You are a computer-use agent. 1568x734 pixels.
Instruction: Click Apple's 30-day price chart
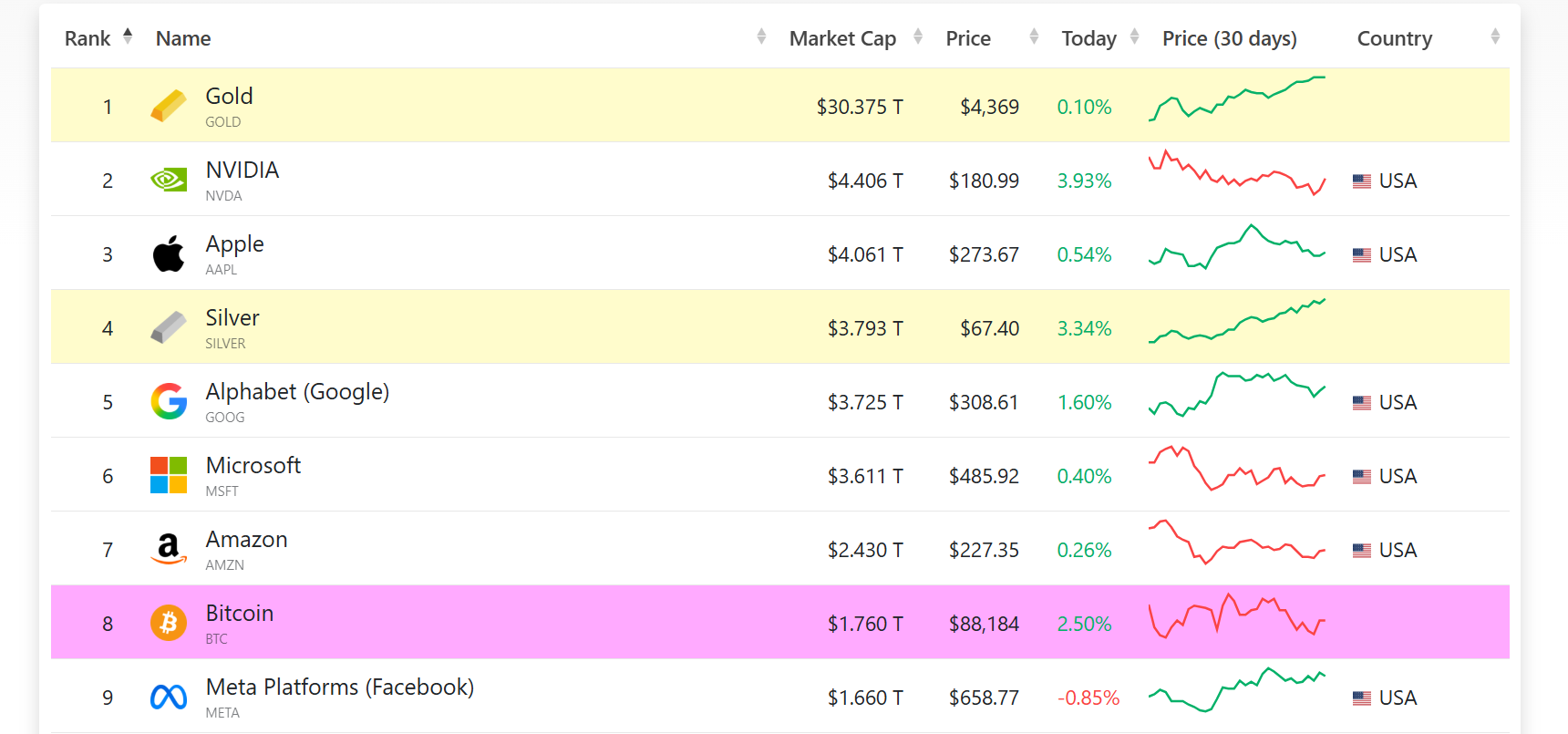click(x=1237, y=247)
